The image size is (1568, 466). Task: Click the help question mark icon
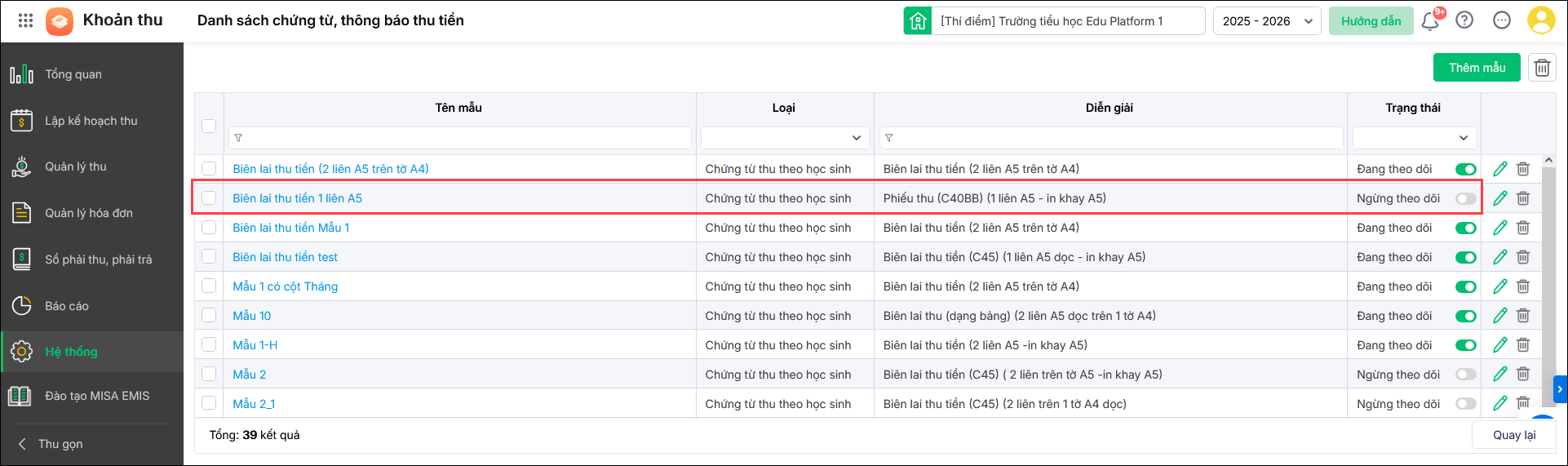(x=1464, y=21)
